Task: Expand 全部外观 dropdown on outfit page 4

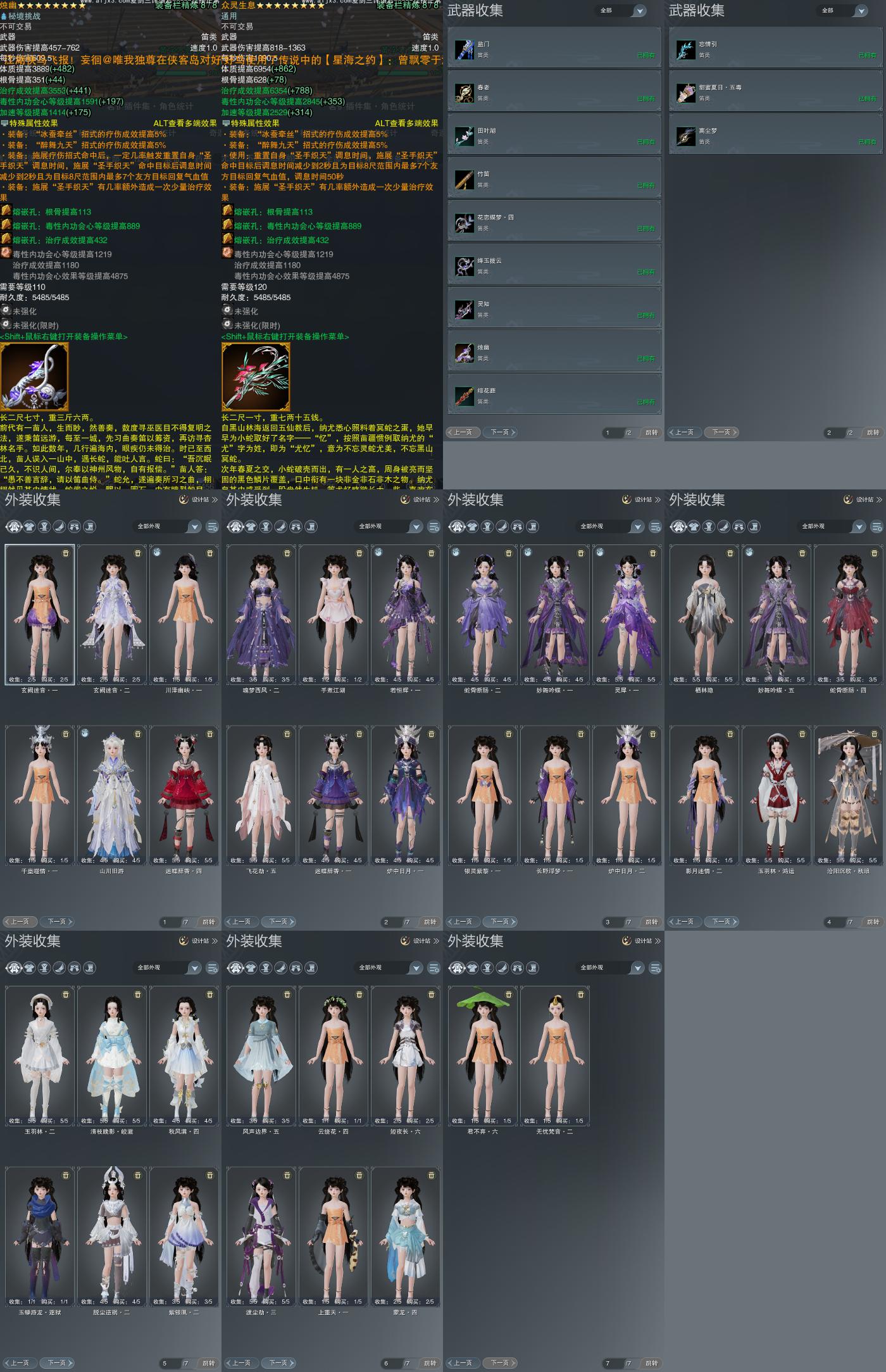Action: pos(832,527)
